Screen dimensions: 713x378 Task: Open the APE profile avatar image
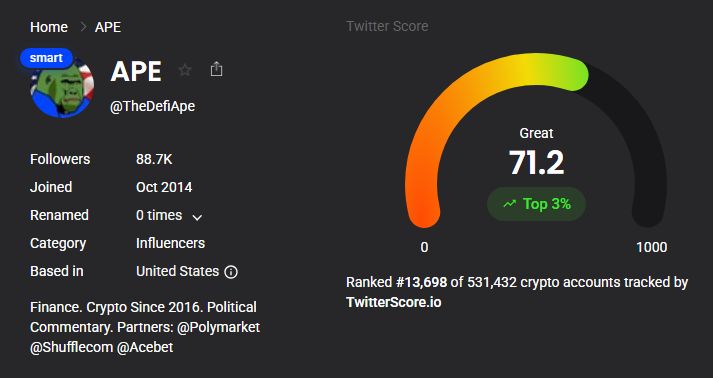tap(62, 86)
